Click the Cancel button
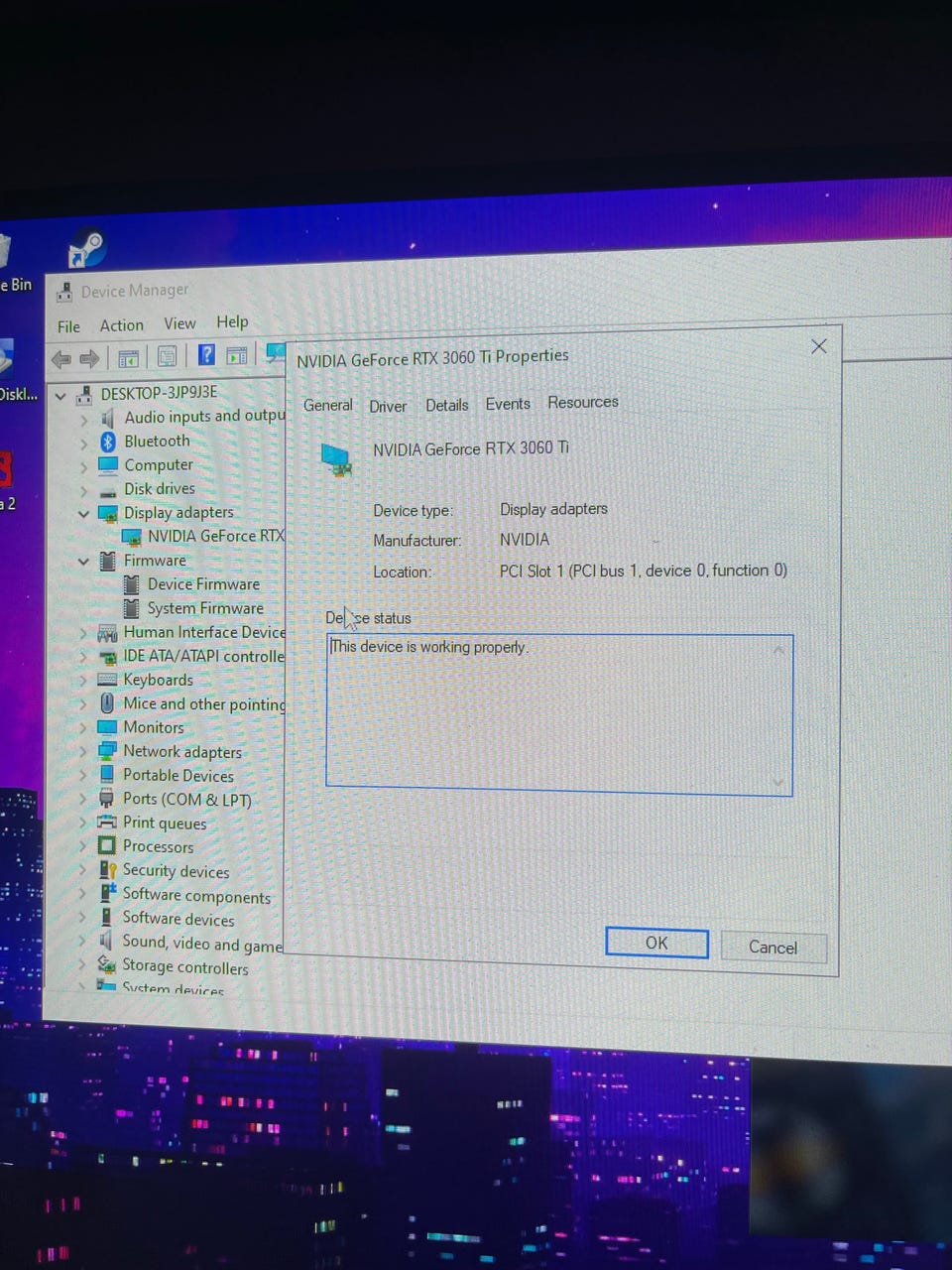 coord(773,947)
